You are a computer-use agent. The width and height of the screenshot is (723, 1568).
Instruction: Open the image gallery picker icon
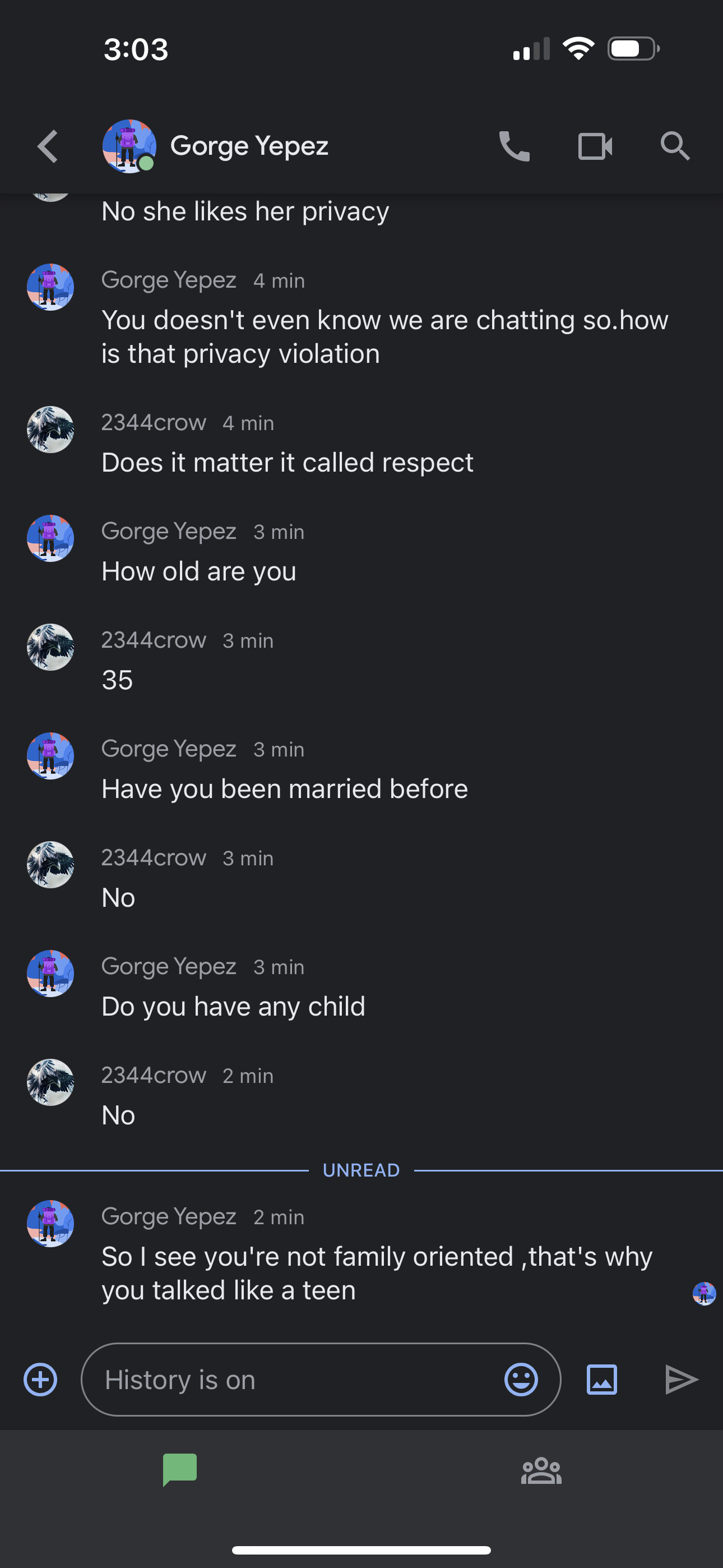point(601,1380)
